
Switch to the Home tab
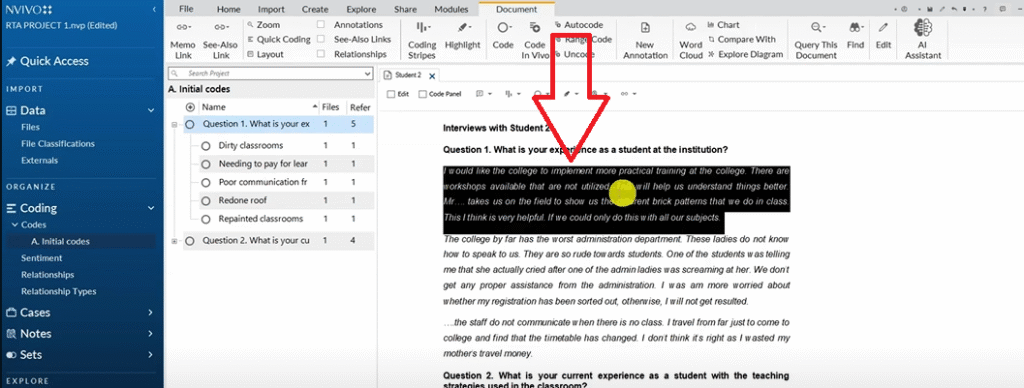click(229, 10)
